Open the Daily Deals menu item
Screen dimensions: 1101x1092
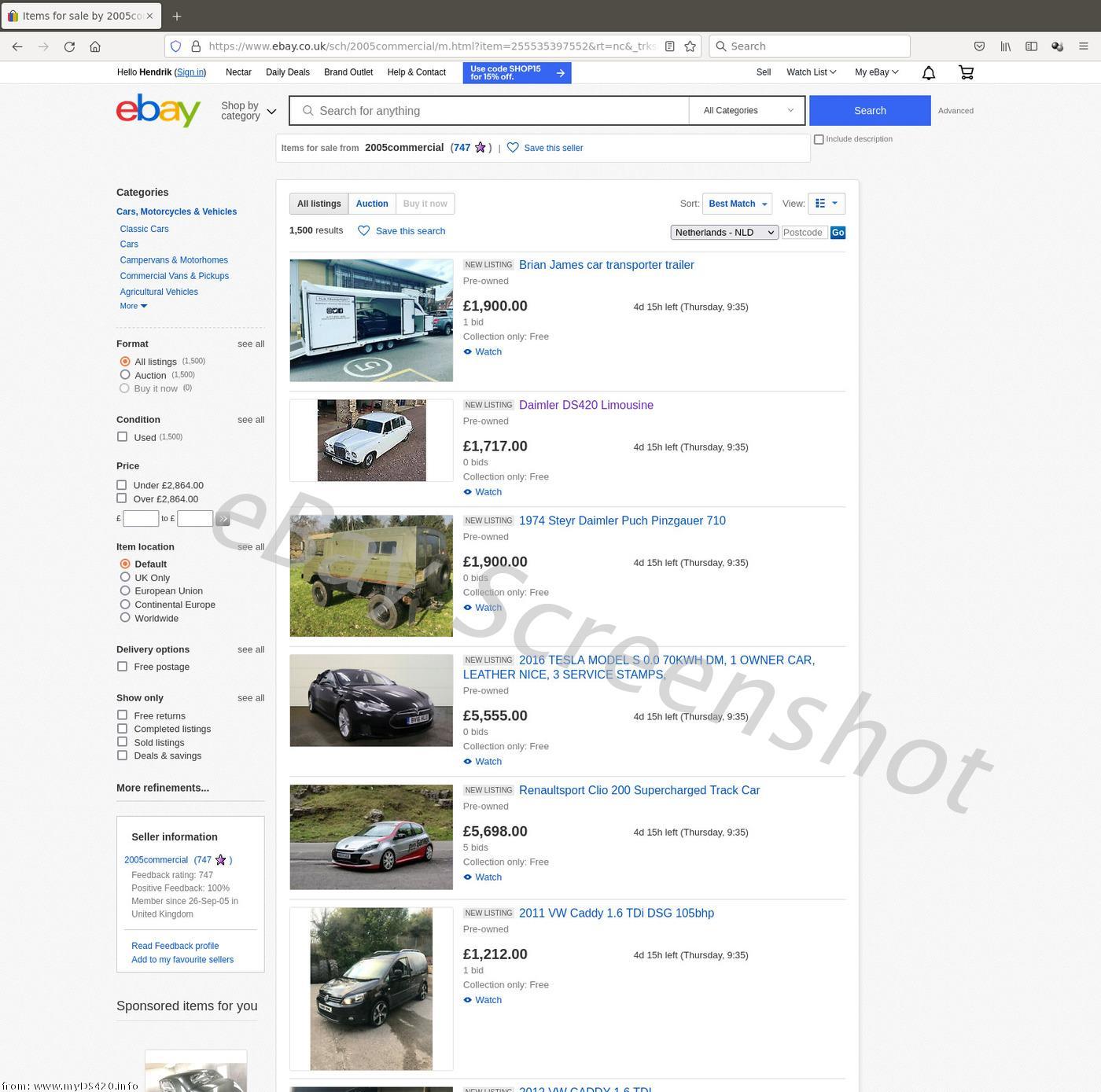(287, 72)
